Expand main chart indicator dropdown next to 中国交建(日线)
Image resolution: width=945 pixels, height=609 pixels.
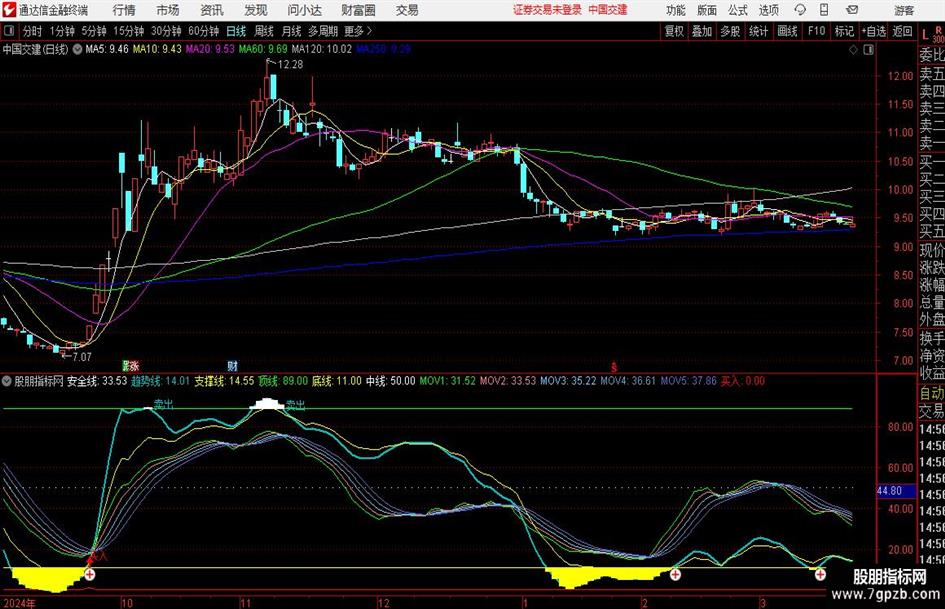click(77, 49)
